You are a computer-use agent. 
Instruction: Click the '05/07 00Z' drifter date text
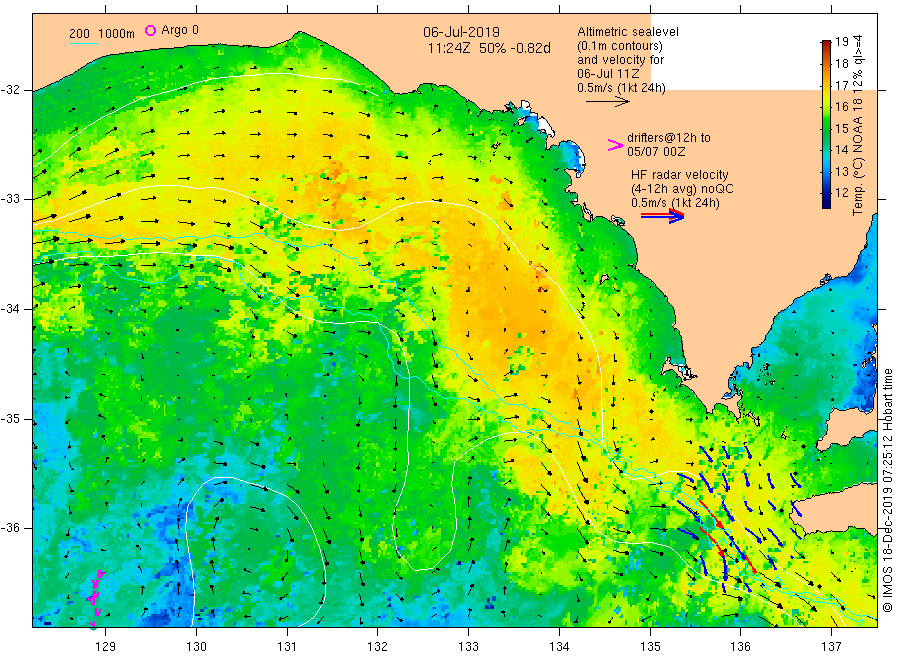[x=656, y=152]
